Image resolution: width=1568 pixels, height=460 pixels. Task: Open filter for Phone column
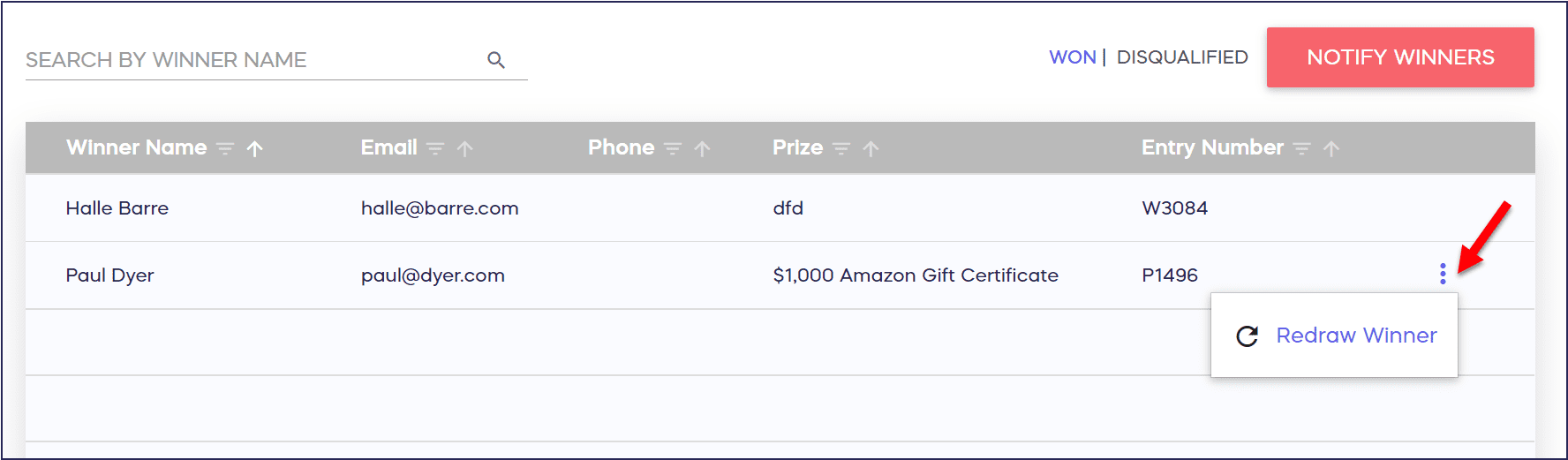[x=673, y=149]
